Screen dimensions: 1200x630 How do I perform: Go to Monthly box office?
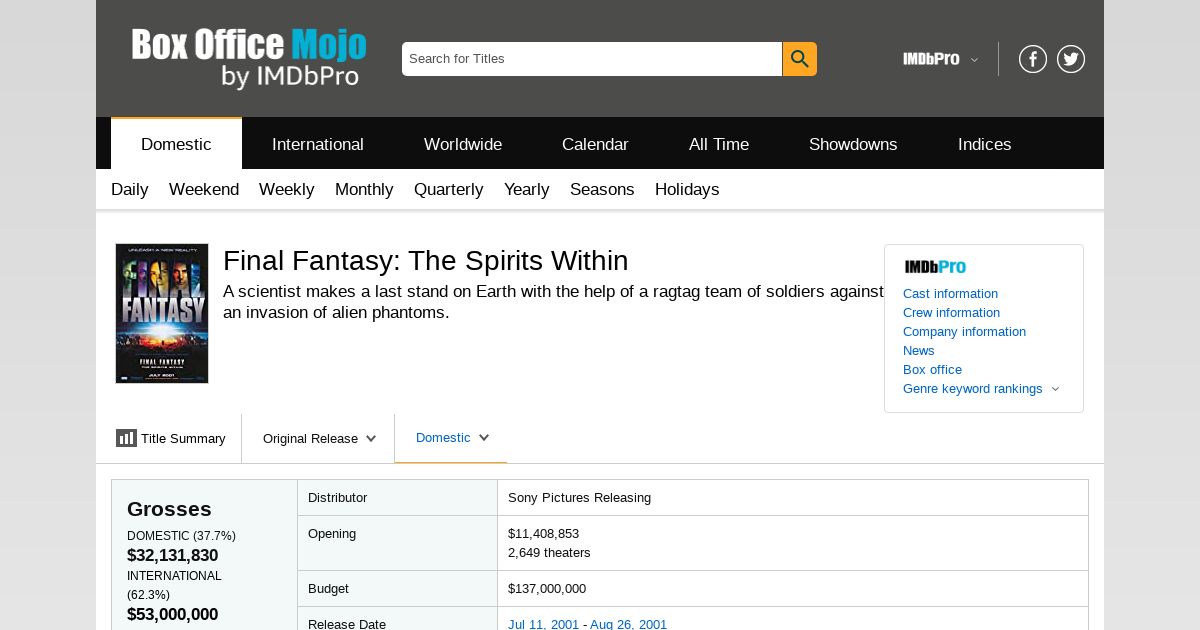(364, 189)
